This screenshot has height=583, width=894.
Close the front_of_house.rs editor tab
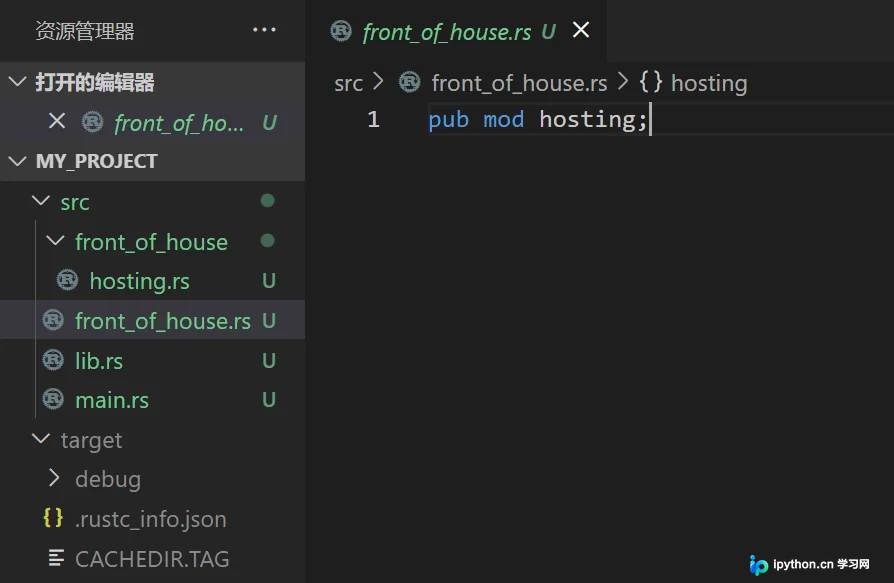581,30
